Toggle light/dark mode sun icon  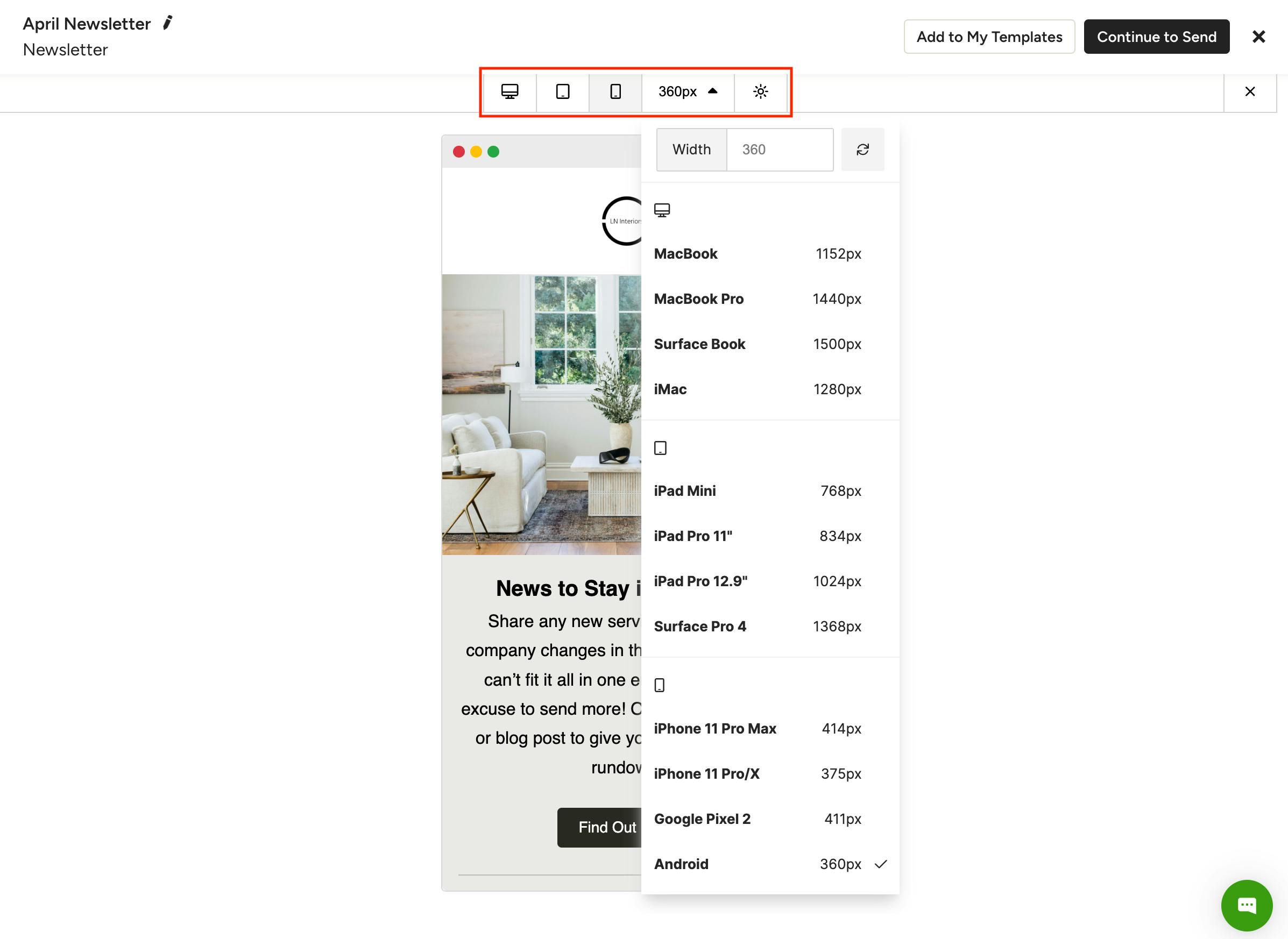pos(760,91)
